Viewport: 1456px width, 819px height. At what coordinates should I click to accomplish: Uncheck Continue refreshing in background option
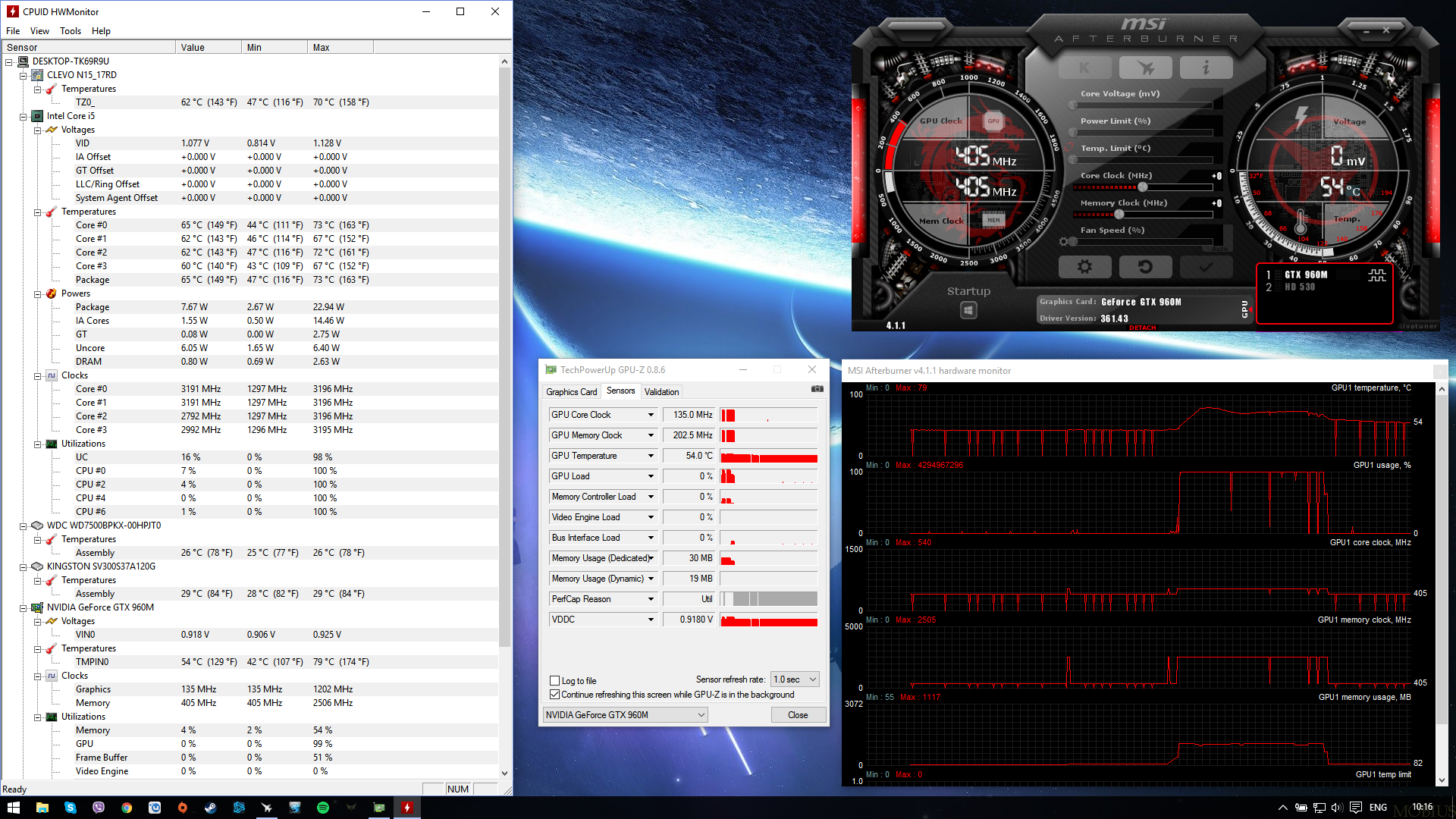point(555,695)
